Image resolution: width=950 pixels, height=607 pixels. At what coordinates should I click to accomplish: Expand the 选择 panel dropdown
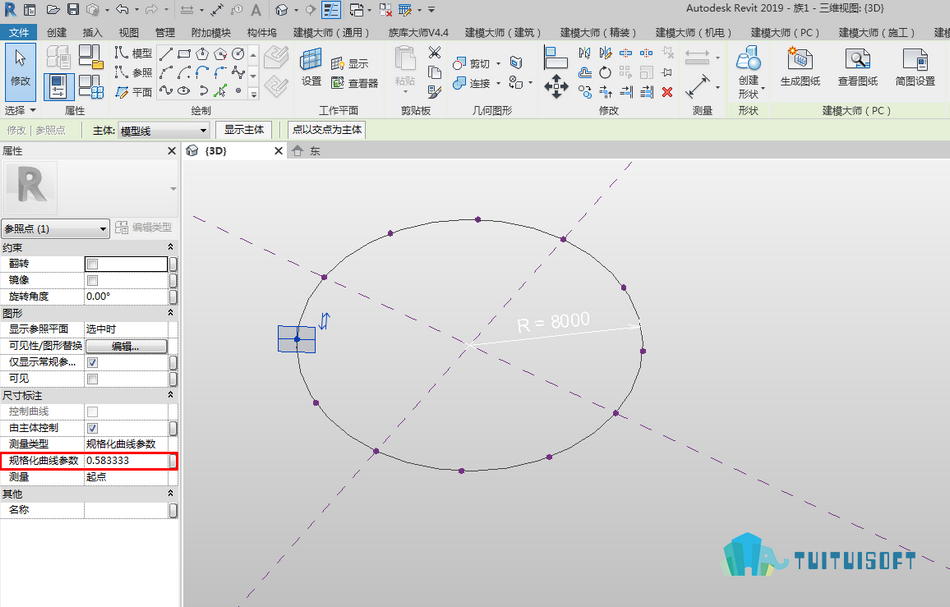pos(21,110)
